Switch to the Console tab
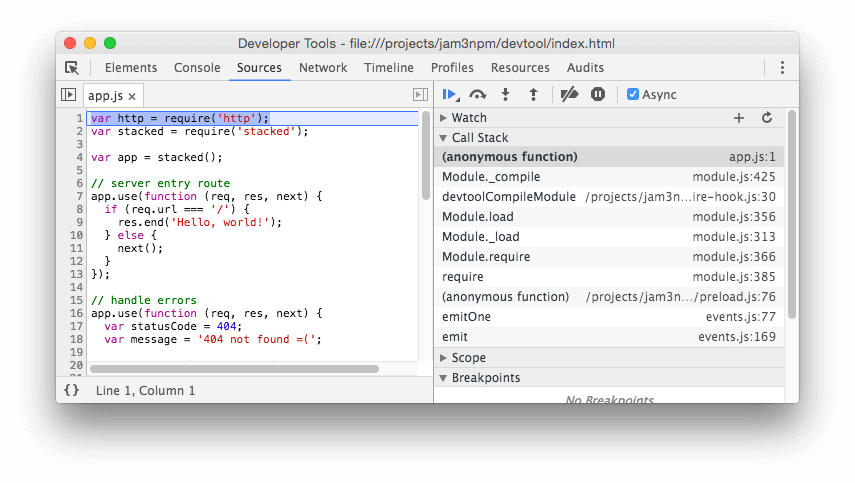The height and width of the screenshot is (483, 855). [197, 68]
